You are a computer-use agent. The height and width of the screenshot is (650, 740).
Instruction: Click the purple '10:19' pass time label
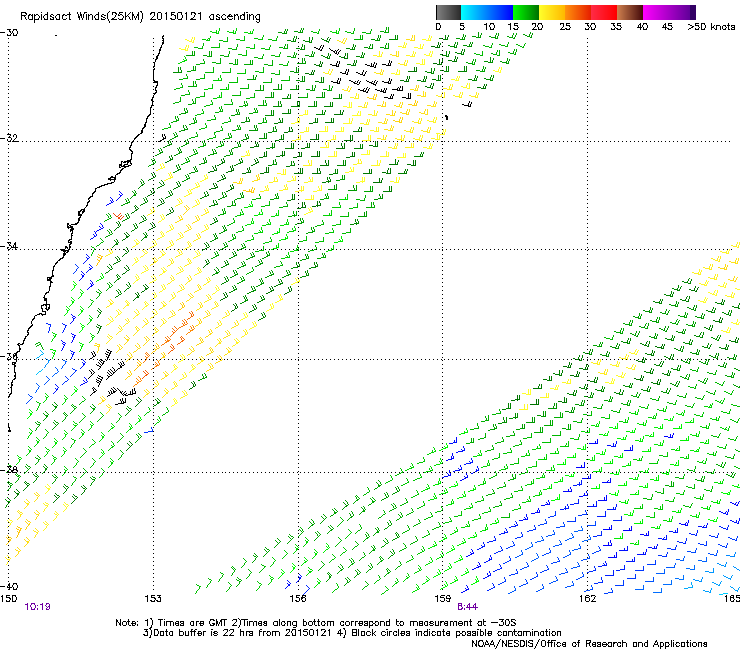click(37, 607)
